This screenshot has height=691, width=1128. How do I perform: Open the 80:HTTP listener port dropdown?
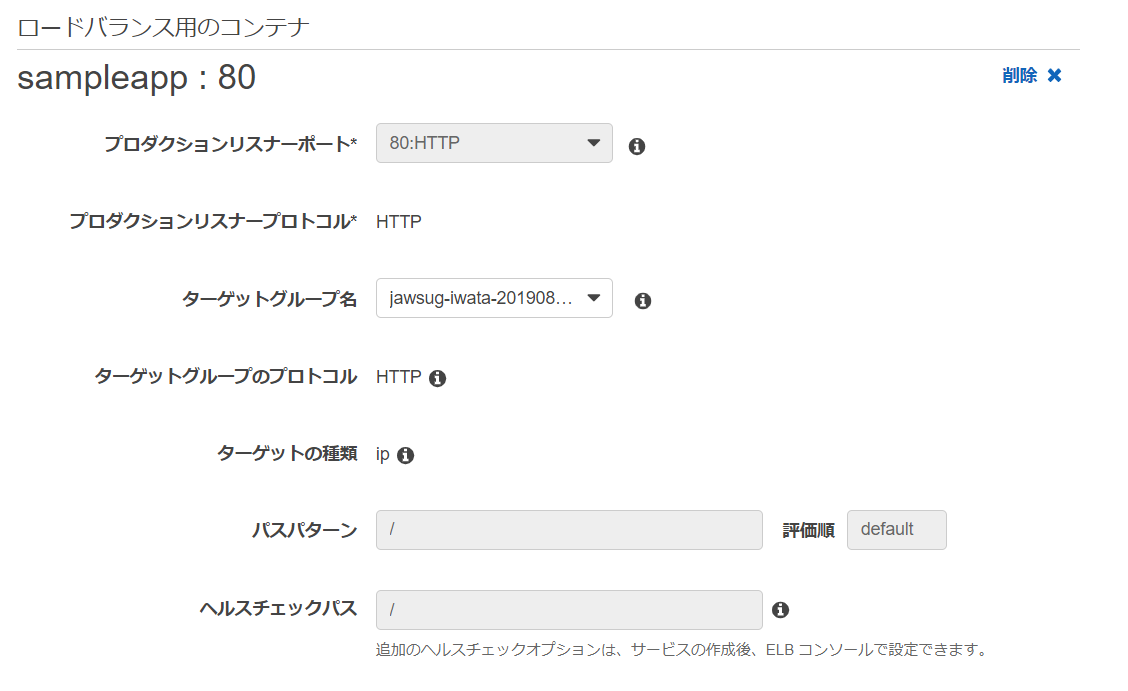pos(493,143)
